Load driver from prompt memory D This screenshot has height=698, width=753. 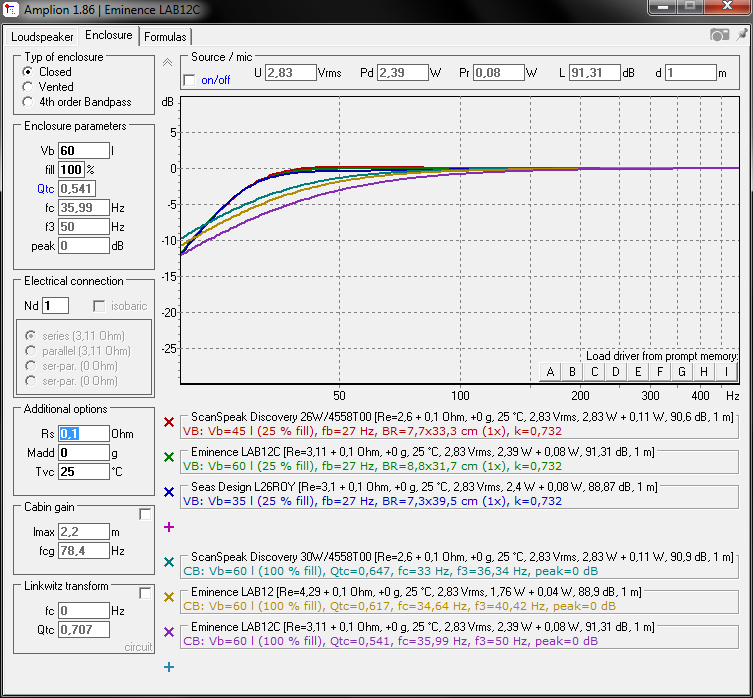tap(616, 372)
